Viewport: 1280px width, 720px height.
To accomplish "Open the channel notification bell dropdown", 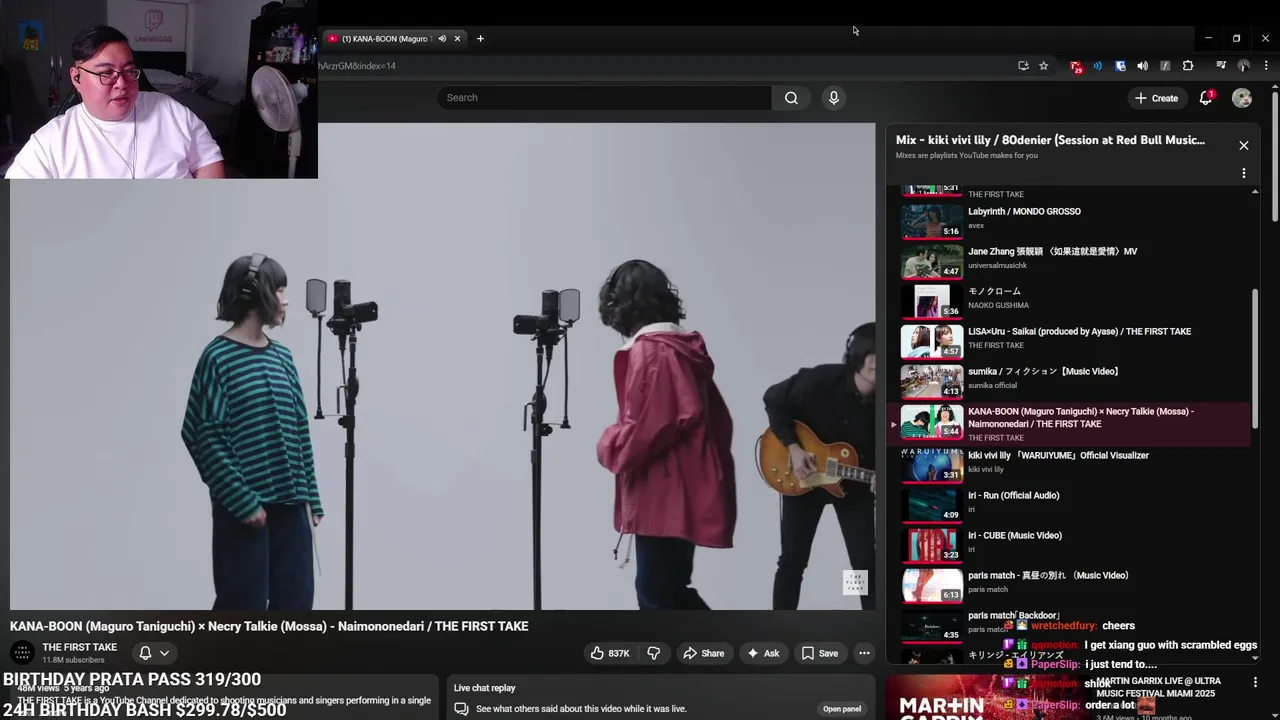I will 154,653.
